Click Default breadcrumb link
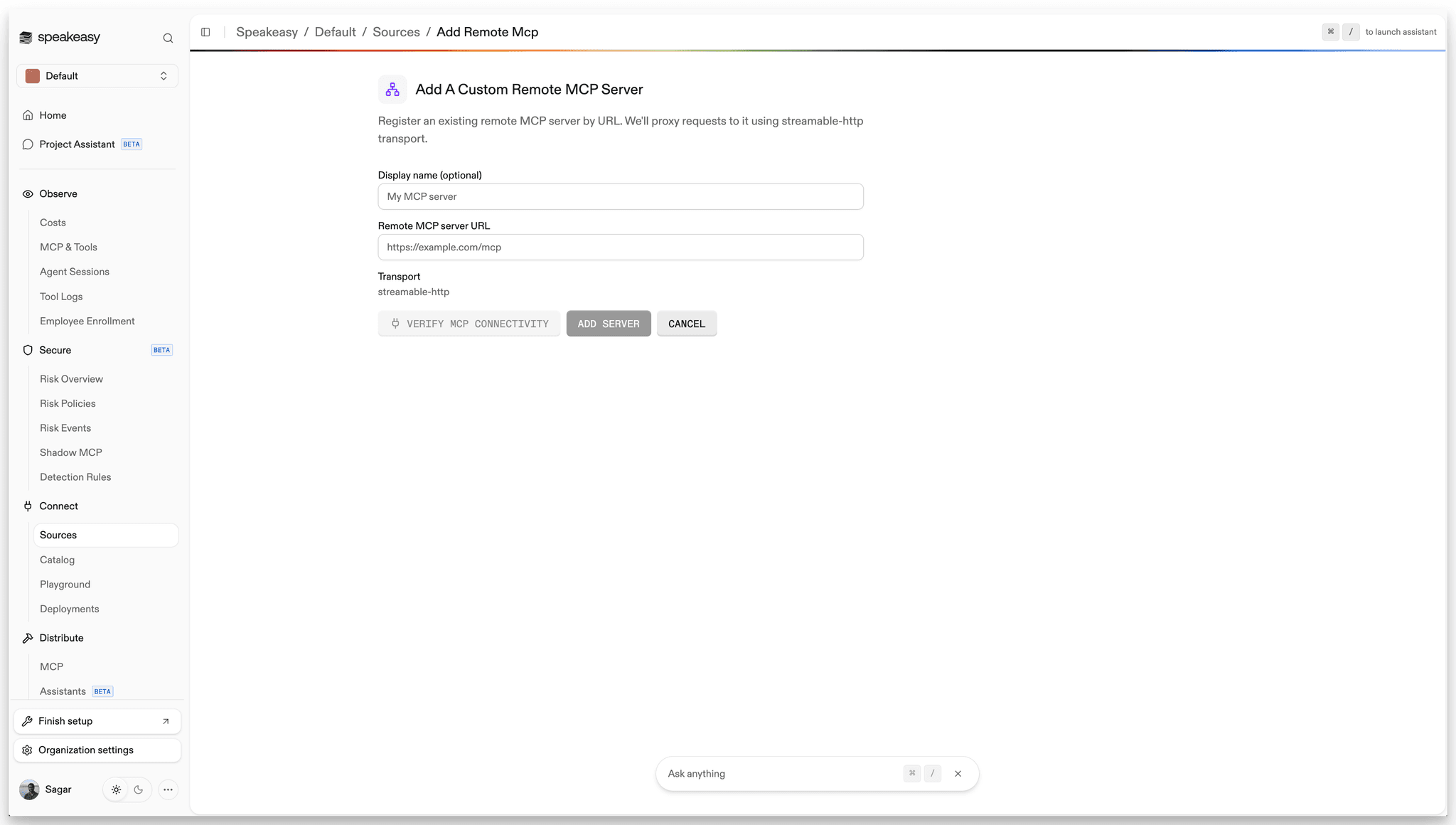 pos(335,32)
